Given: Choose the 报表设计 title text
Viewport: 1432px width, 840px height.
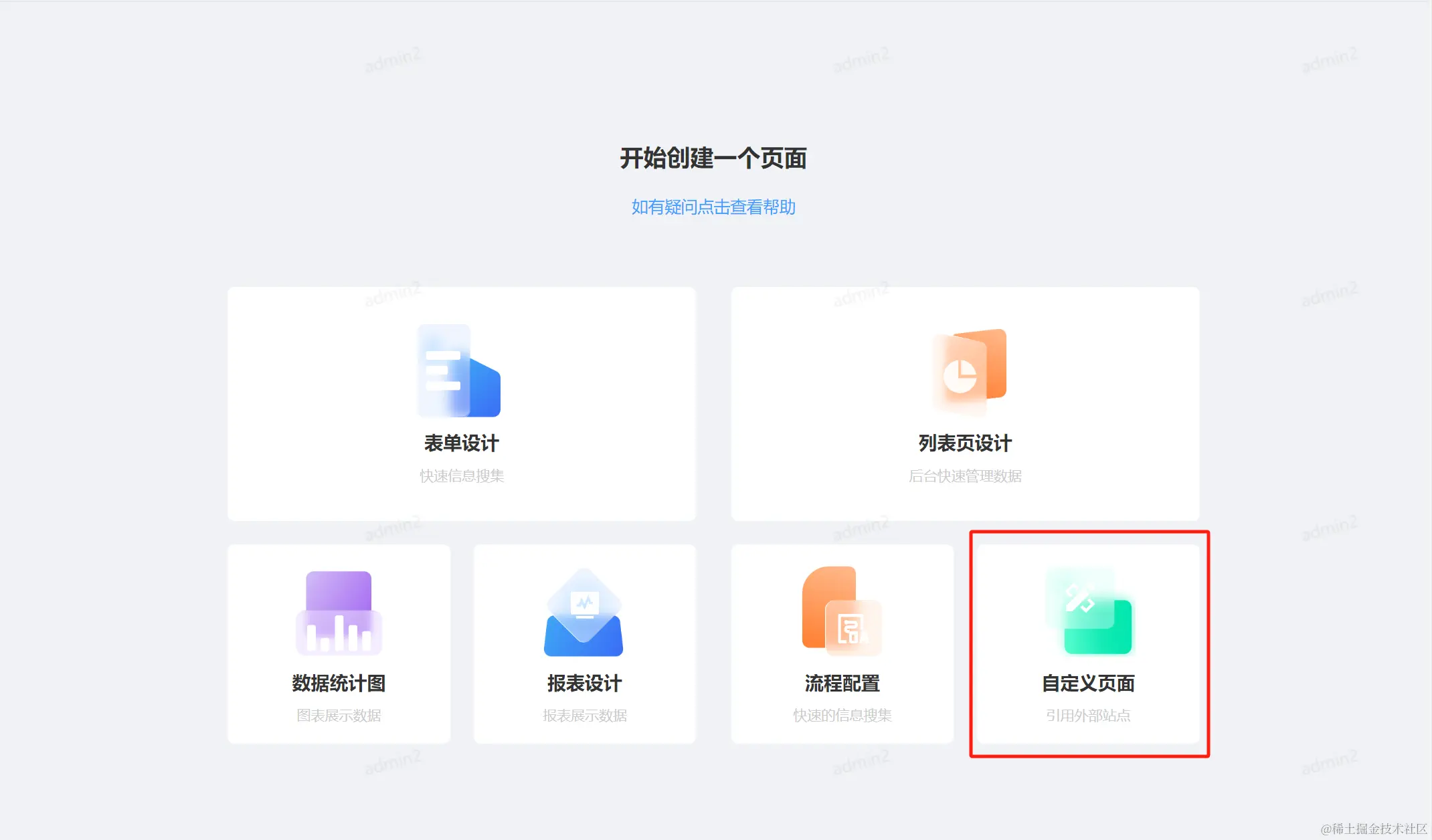Looking at the screenshot, I should pos(584,684).
